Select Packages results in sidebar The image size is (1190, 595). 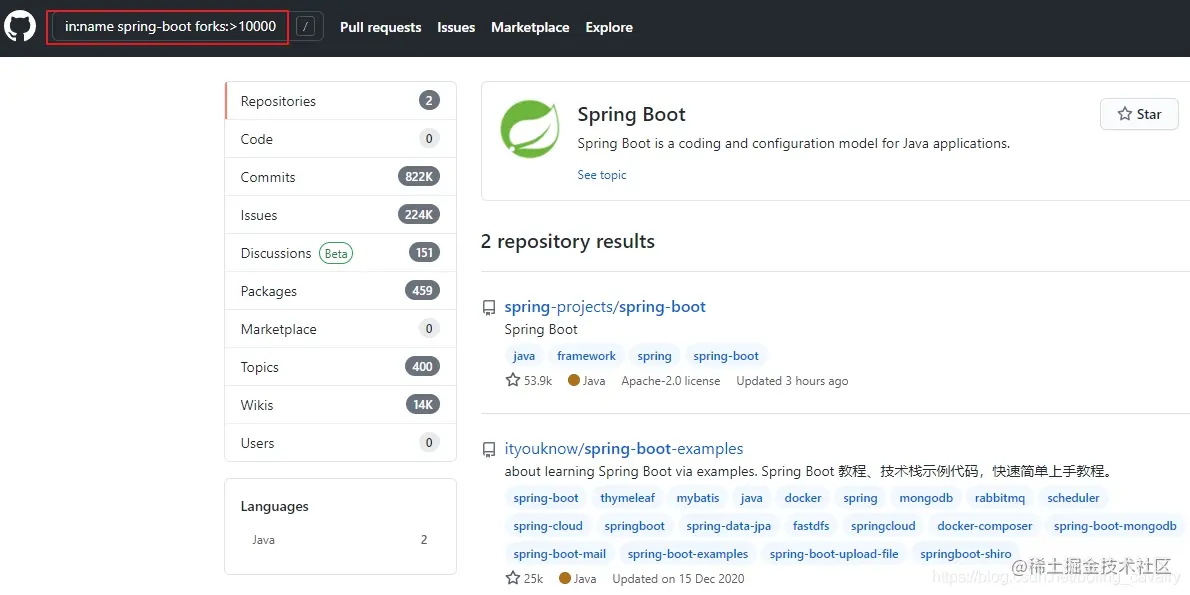pos(341,291)
